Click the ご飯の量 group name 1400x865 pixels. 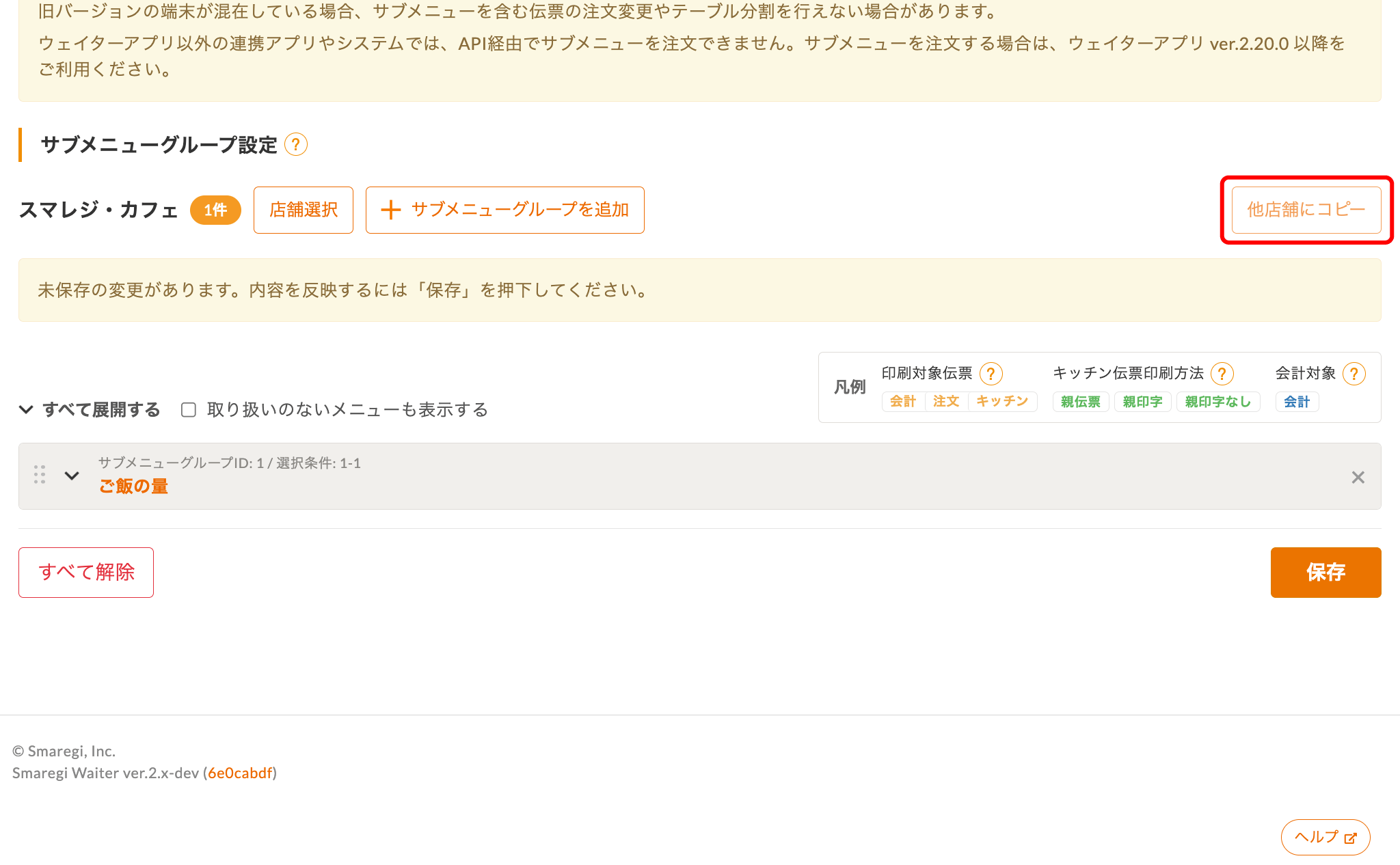[134, 486]
